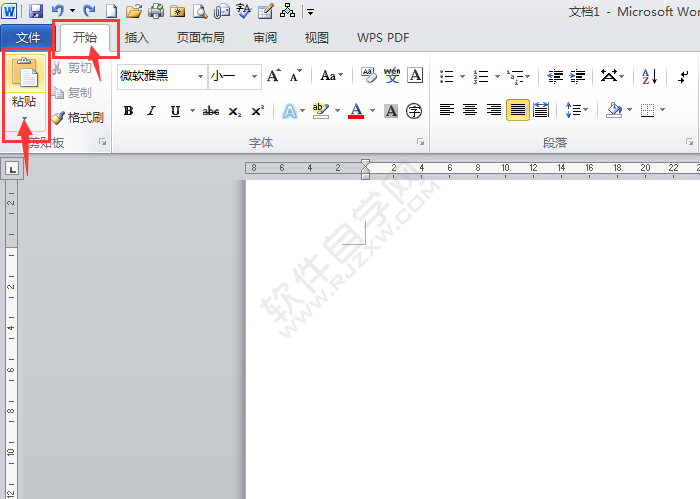Click the 复制 button
The height and width of the screenshot is (499, 700).
pos(71,93)
